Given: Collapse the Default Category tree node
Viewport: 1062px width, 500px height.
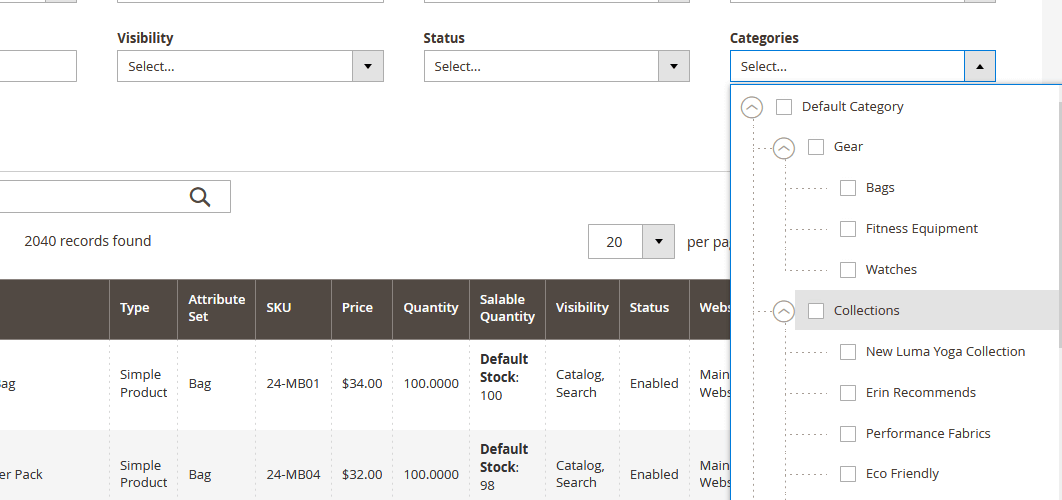Looking at the screenshot, I should coord(752,107).
